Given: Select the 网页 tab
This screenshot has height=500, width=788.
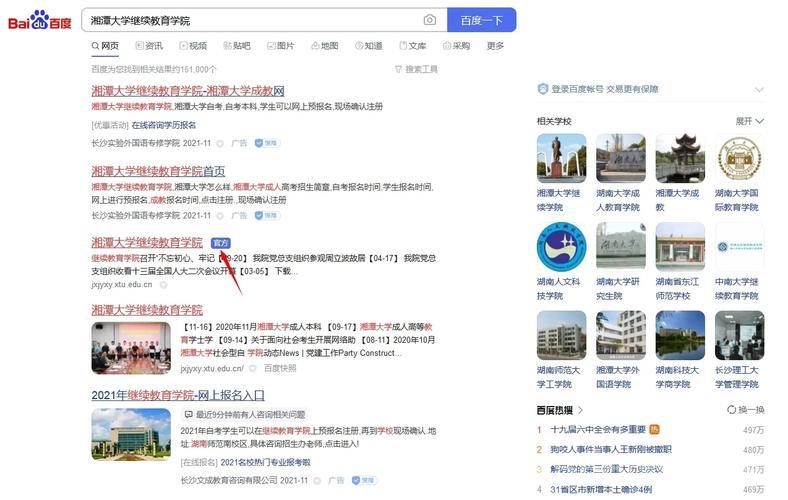Looking at the screenshot, I should pyautogui.click(x=105, y=46).
